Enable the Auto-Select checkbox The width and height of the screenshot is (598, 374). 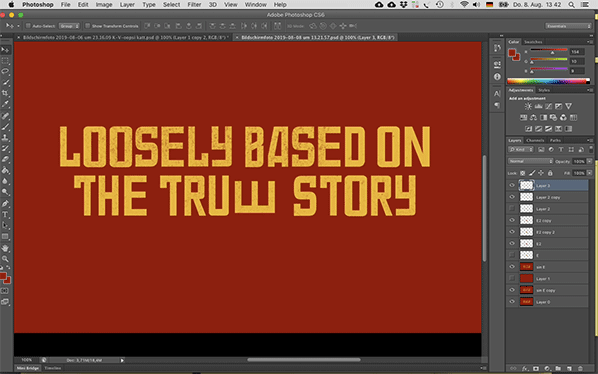28,26
